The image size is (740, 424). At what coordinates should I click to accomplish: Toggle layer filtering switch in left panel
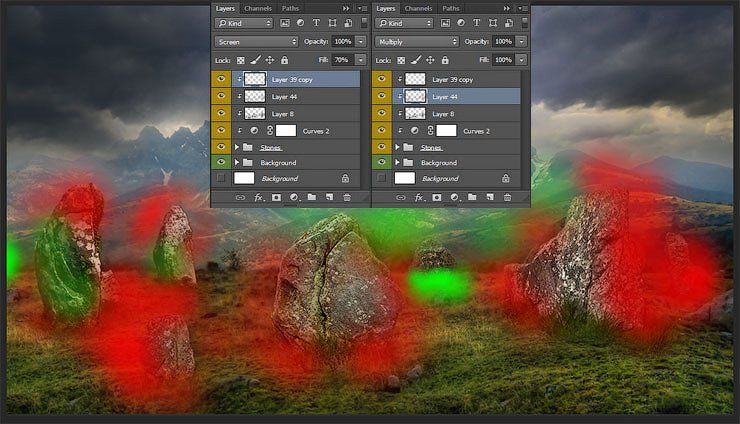pyautogui.click(x=364, y=22)
